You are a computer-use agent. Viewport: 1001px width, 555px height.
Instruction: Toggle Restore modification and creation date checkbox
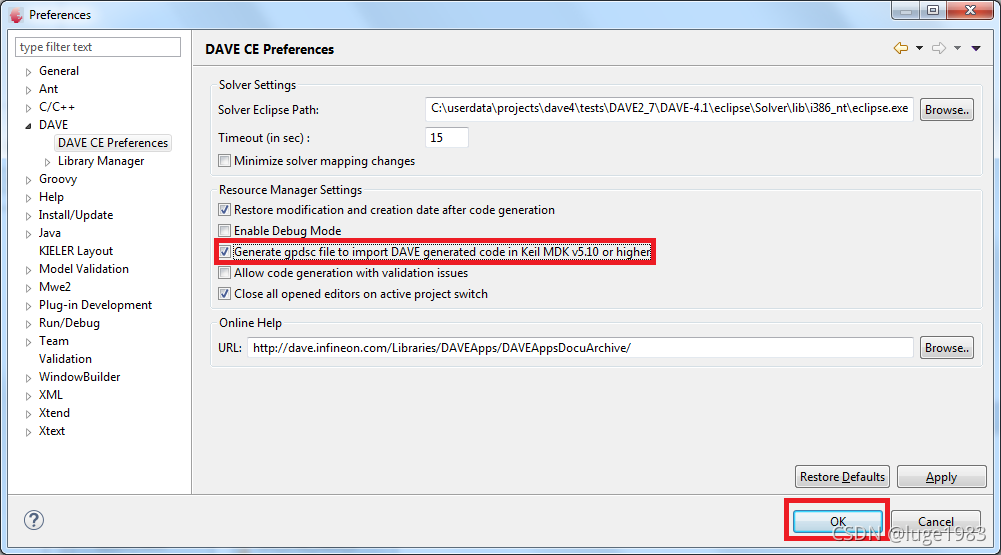point(224,209)
